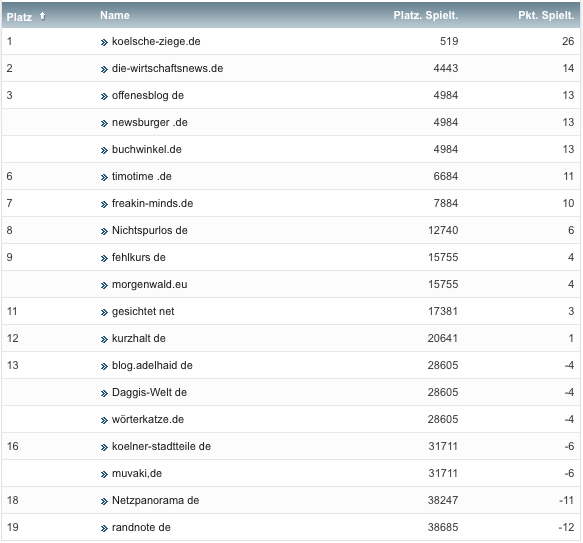Sort by the Name column header
The image size is (583, 543).
[x=115, y=15]
